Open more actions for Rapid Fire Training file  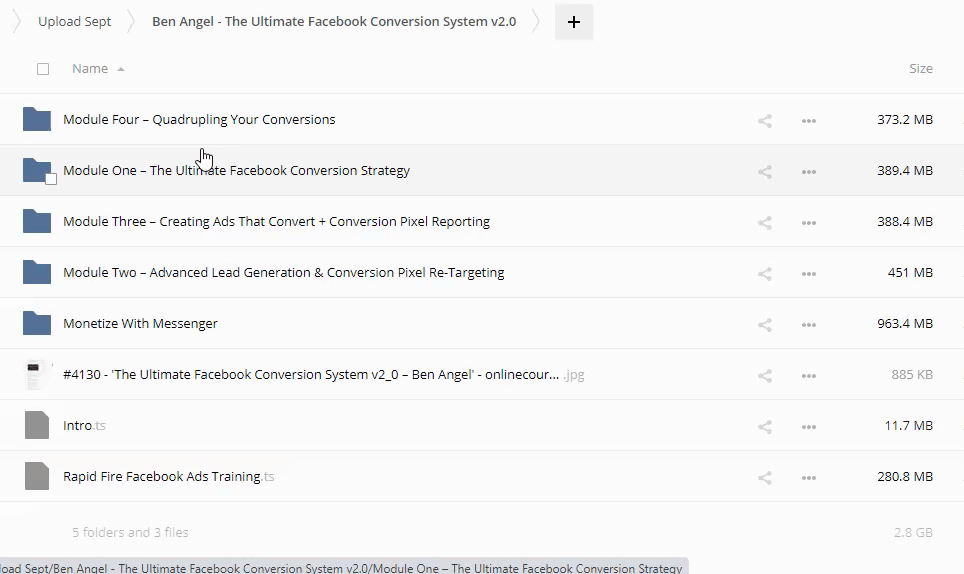click(809, 478)
